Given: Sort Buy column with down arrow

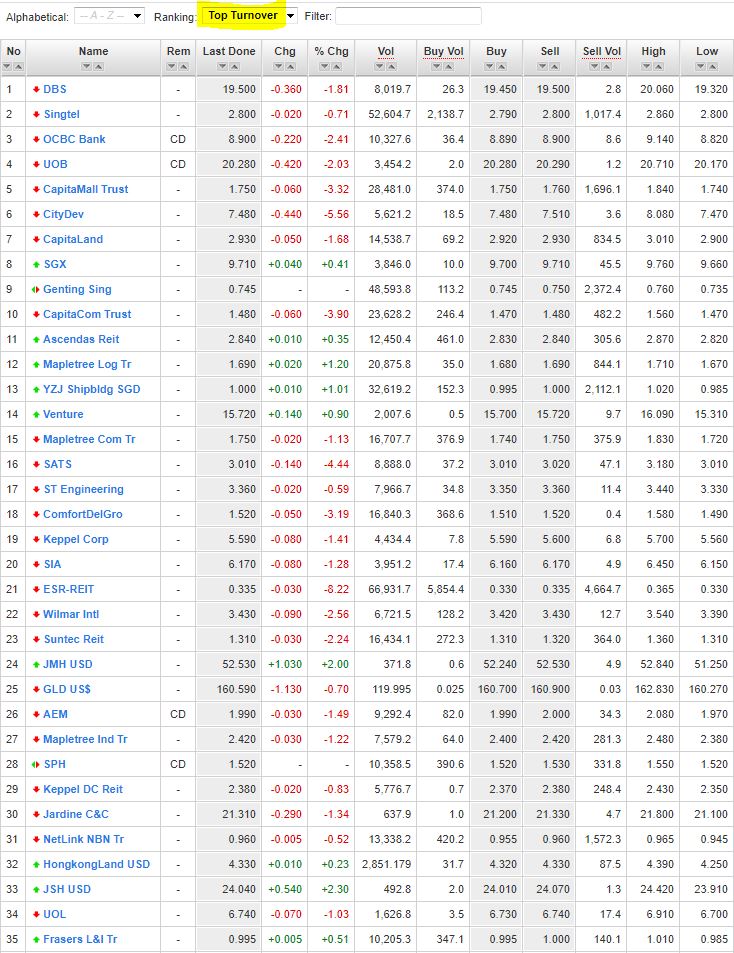Looking at the screenshot, I should click(490, 66).
